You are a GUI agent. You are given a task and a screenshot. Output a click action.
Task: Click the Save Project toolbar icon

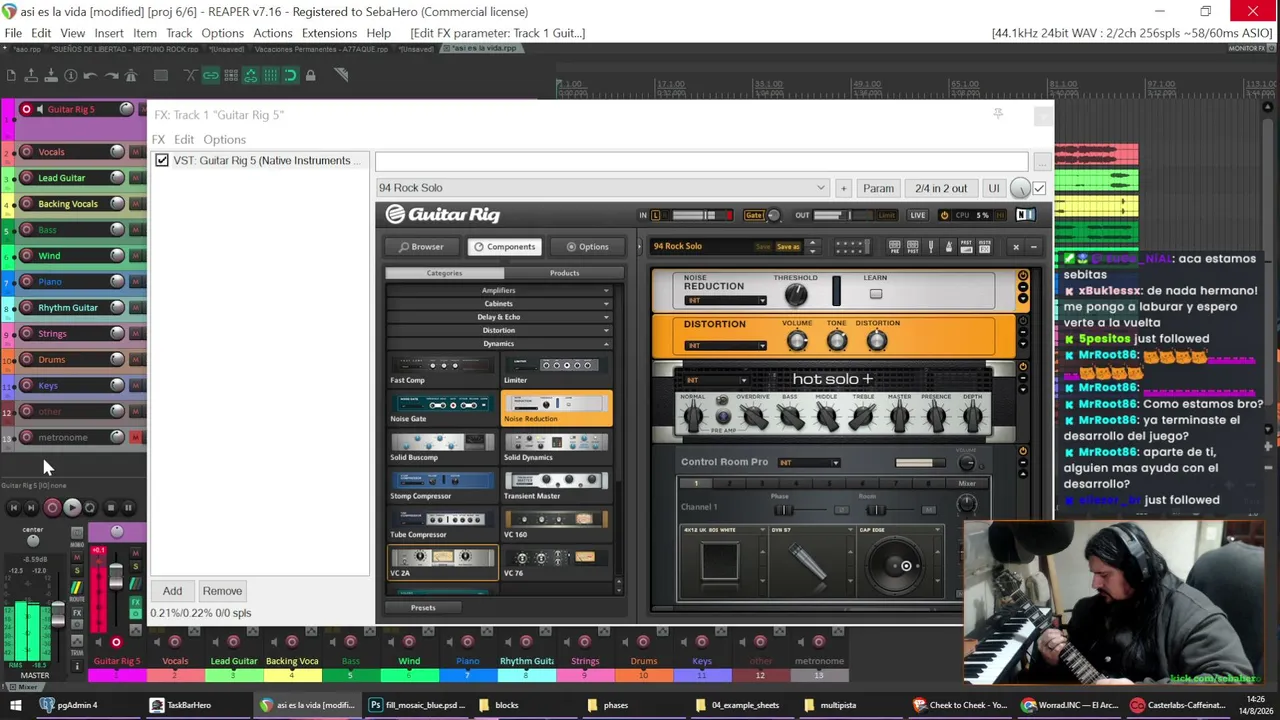(x=51, y=75)
